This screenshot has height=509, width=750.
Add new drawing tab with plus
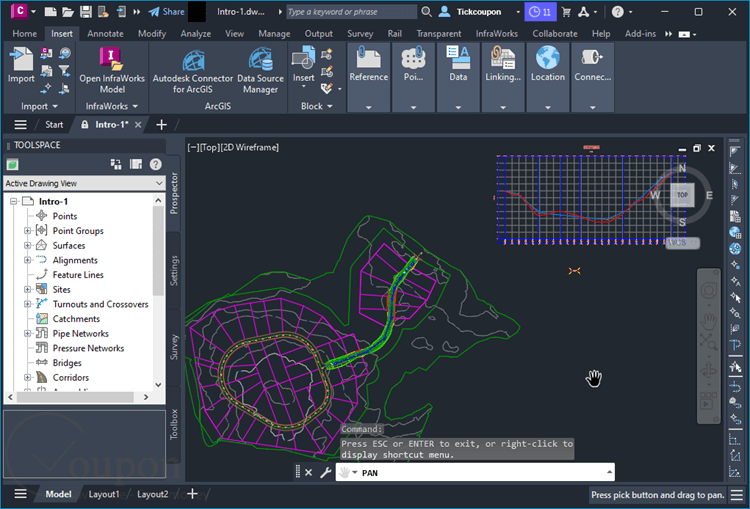point(162,125)
